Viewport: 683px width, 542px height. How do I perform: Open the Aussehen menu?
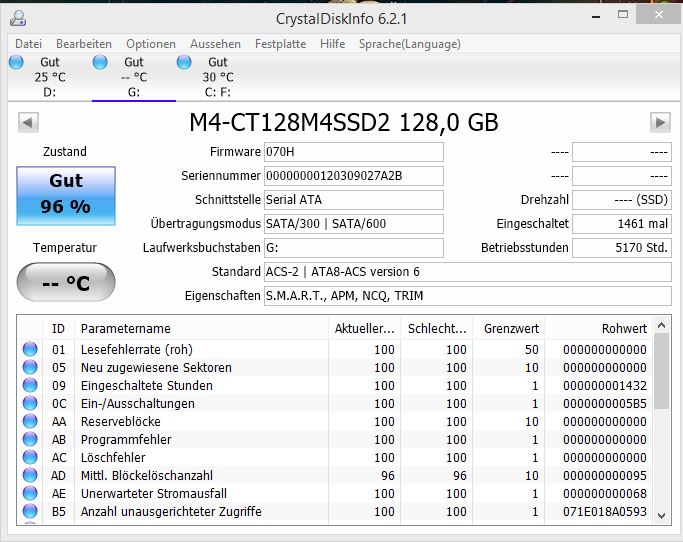coord(215,44)
